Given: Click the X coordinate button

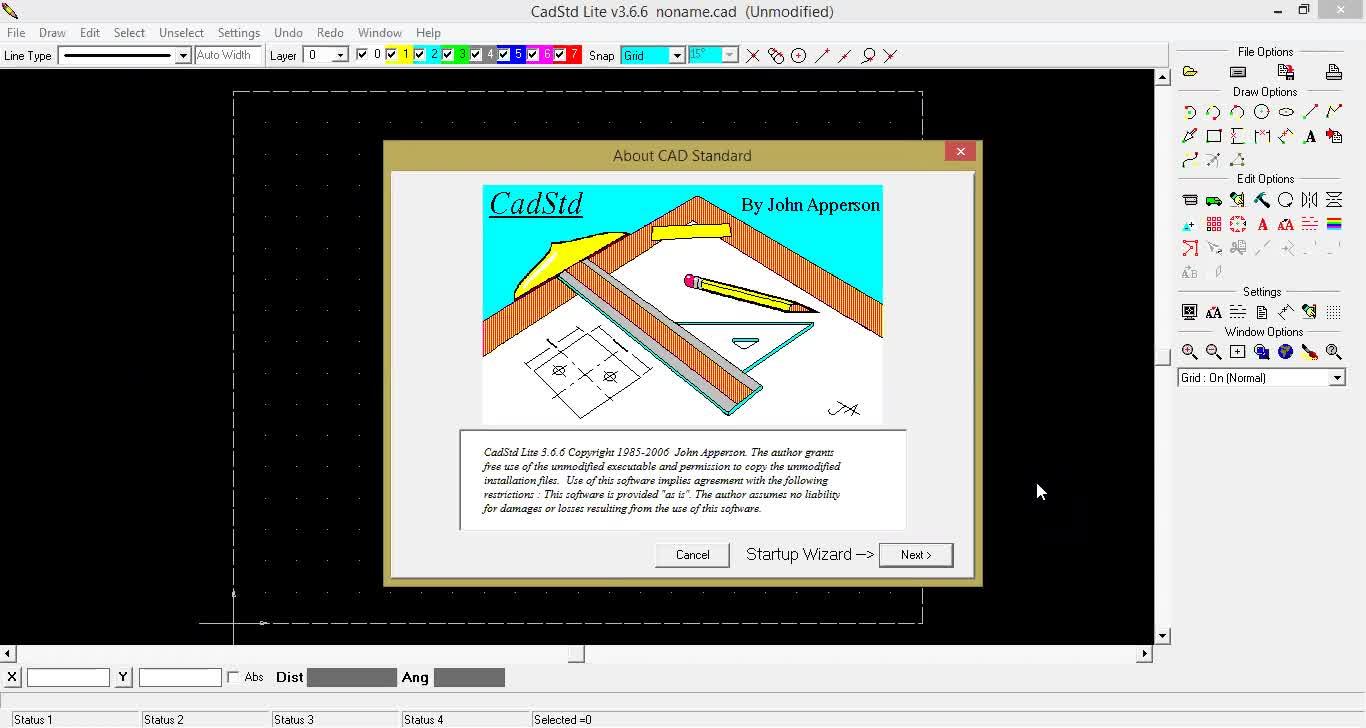Looking at the screenshot, I should (x=12, y=677).
